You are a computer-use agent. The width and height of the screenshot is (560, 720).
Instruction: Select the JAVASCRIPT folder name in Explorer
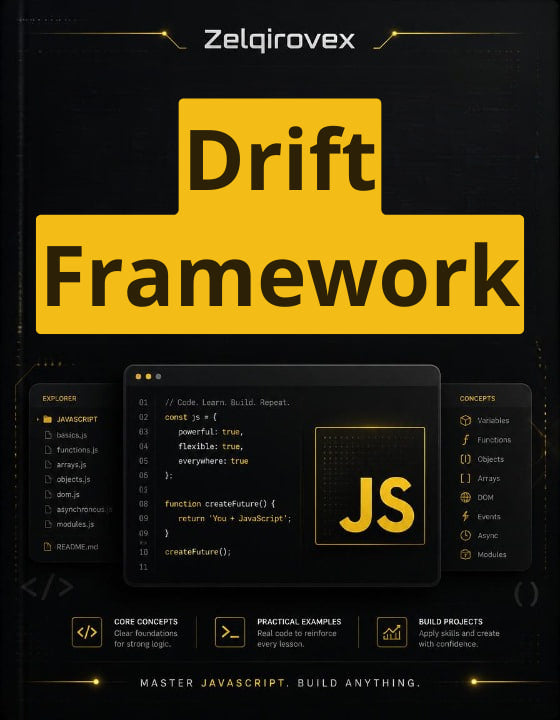[x=77, y=419]
